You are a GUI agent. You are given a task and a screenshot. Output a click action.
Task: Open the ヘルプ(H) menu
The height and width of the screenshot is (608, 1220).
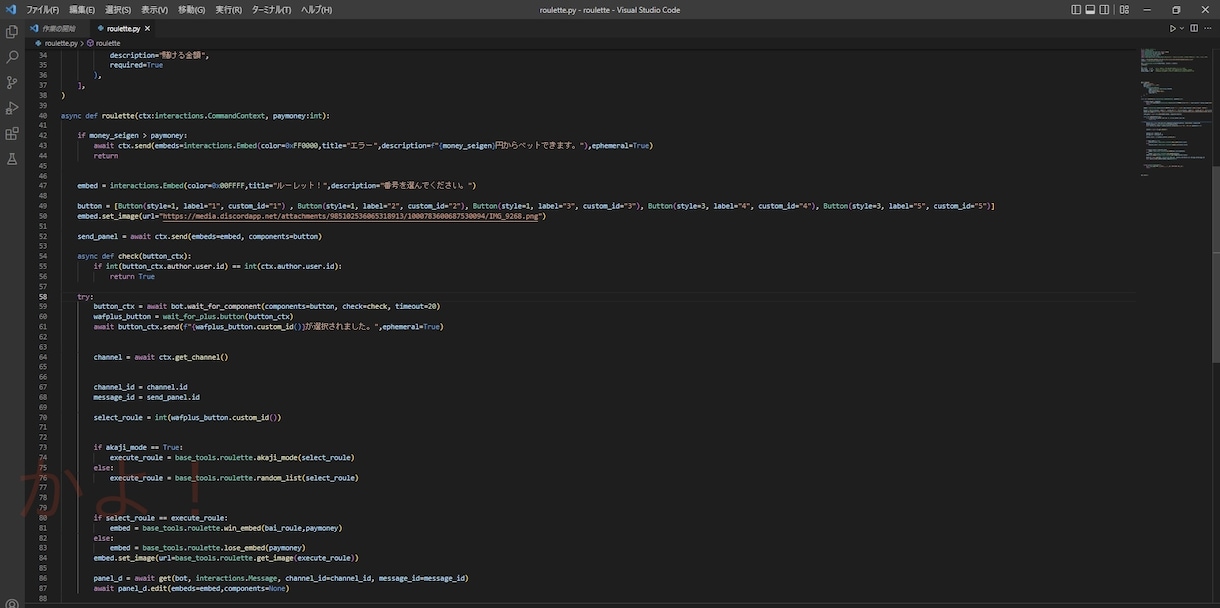[x=316, y=9]
